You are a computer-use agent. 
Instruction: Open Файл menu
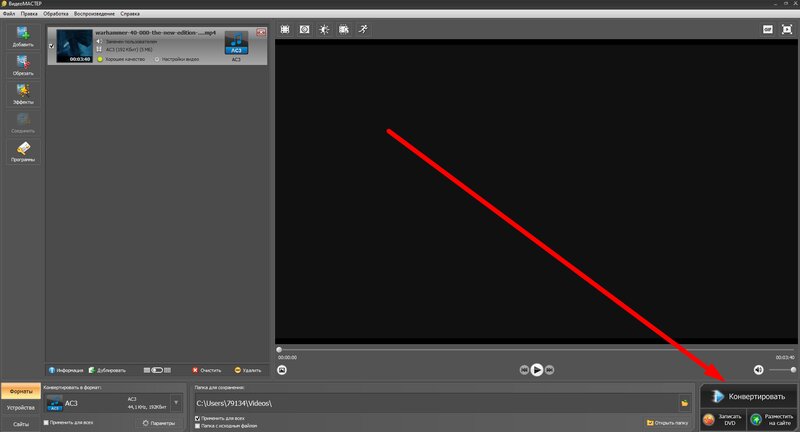tap(9, 14)
